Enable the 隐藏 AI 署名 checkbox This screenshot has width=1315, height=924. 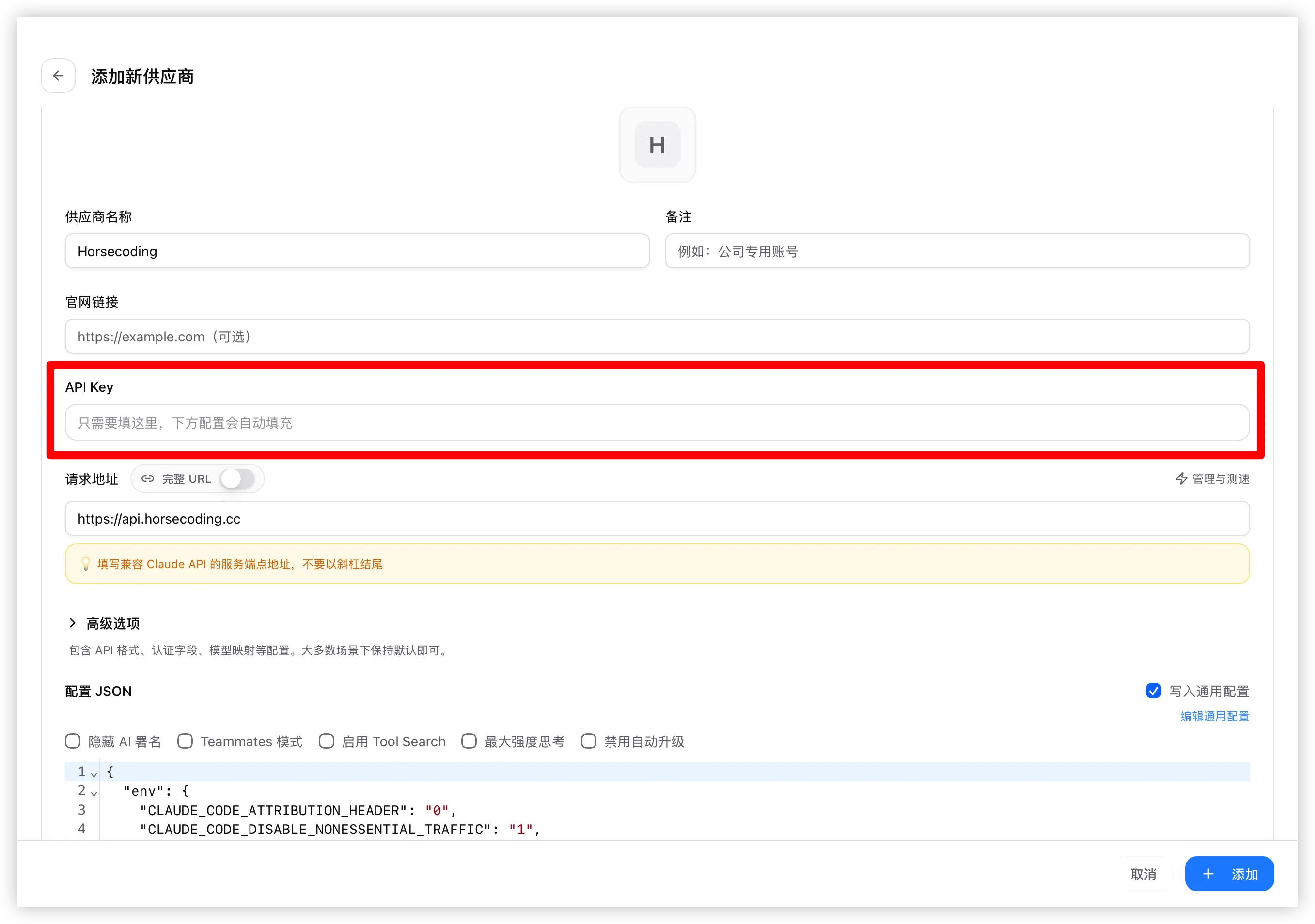(x=73, y=741)
